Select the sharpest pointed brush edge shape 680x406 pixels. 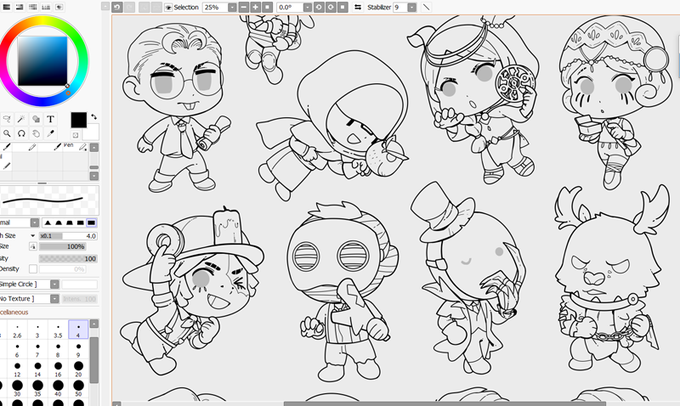[48, 223]
